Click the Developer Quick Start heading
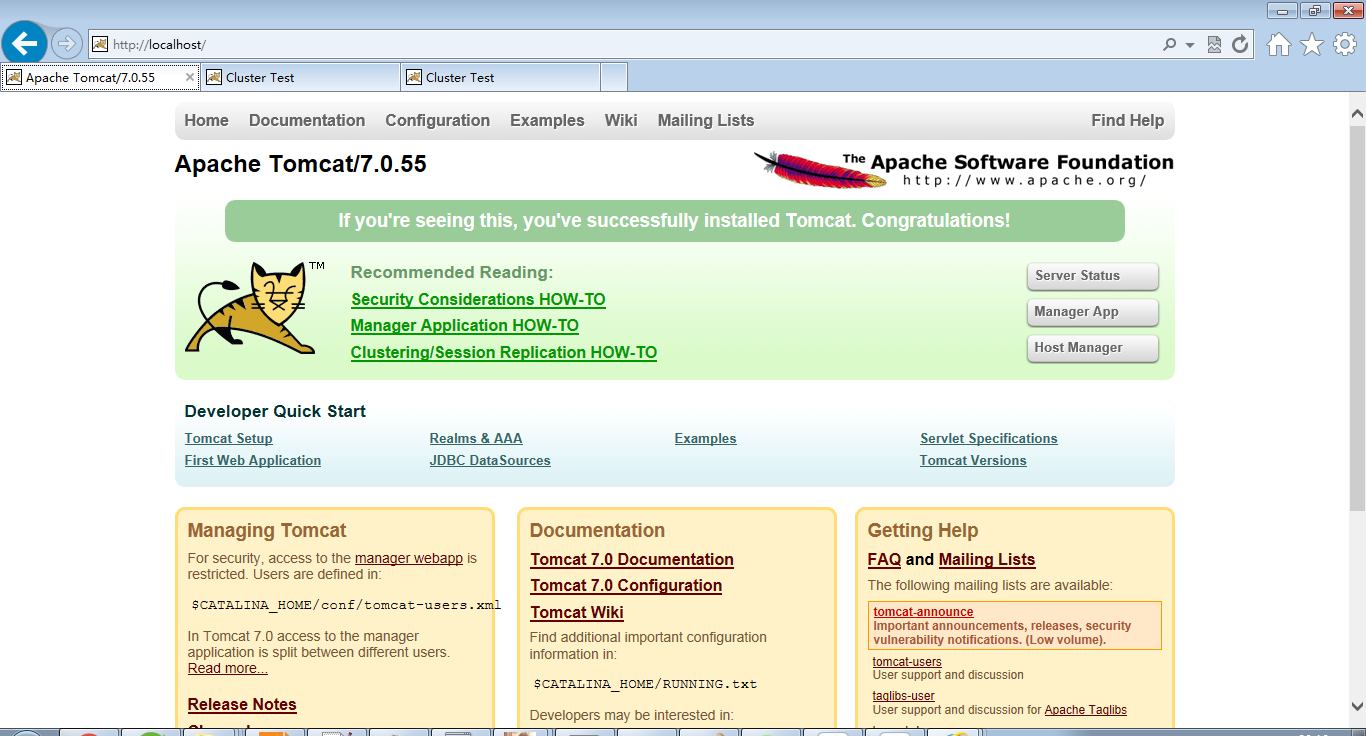Viewport: 1366px width, 736px height. tap(275, 412)
